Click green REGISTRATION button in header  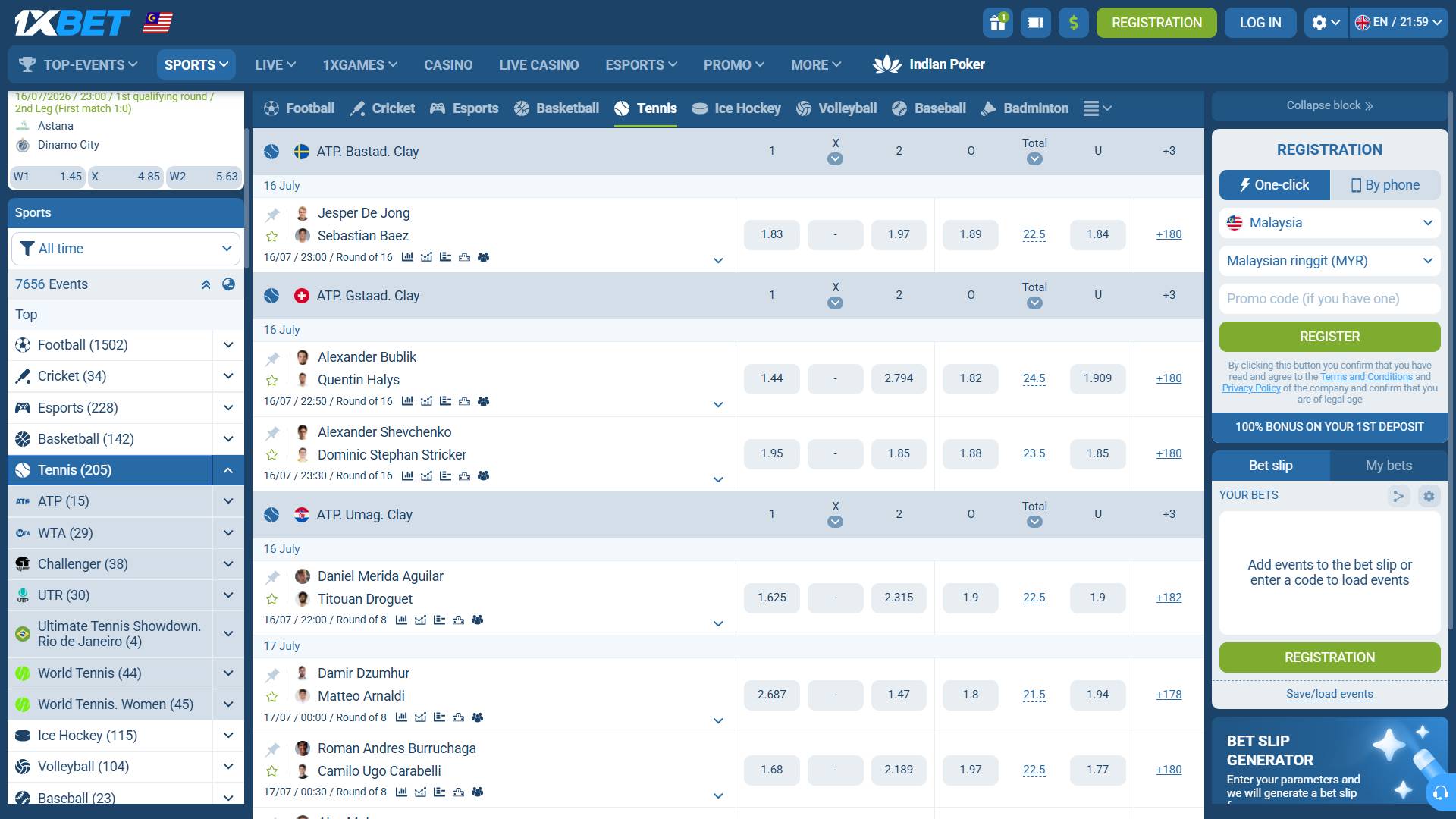point(1156,23)
